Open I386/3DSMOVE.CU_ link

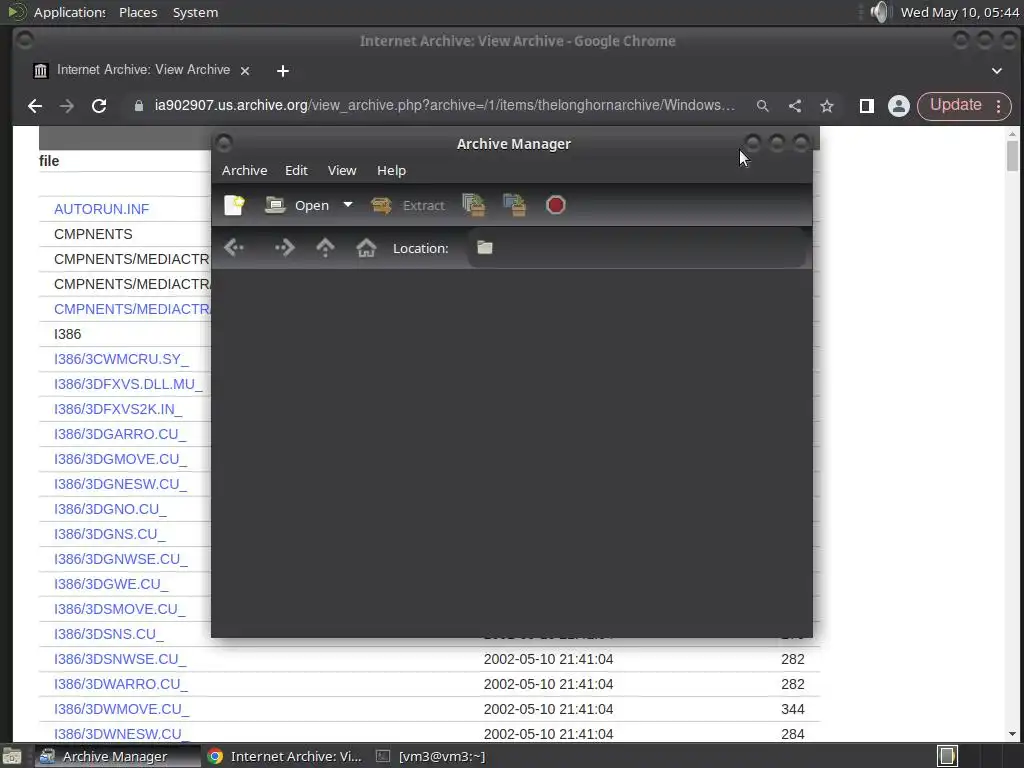pos(120,609)
